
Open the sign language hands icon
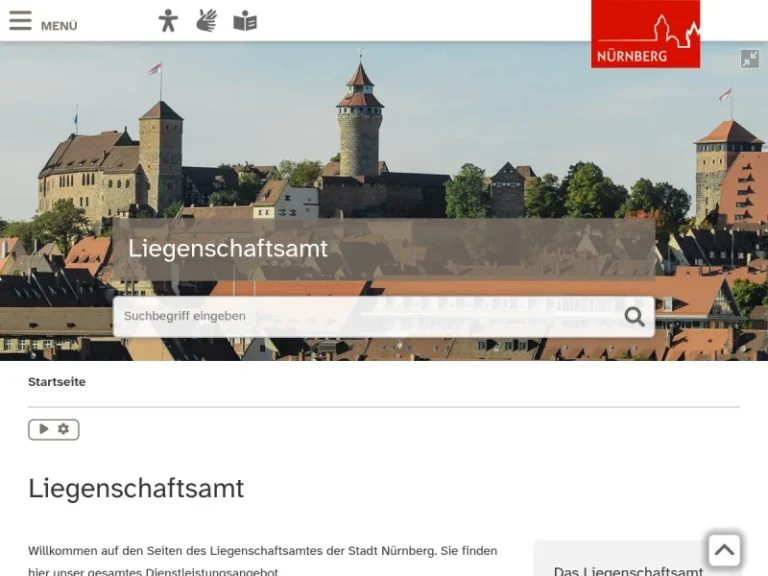[207, 21]
